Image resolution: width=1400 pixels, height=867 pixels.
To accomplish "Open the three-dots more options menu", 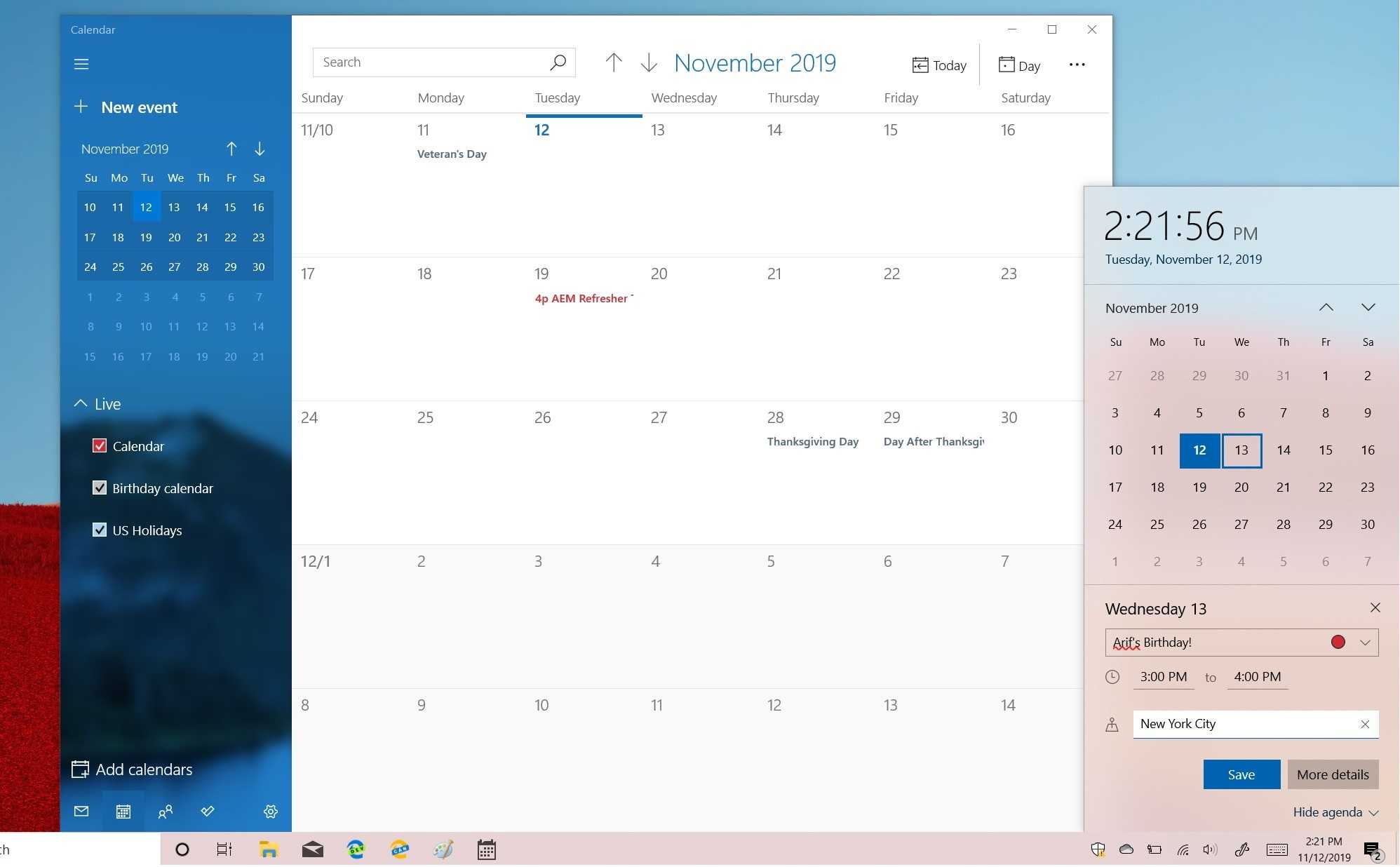I will [x=1077, y=65].
